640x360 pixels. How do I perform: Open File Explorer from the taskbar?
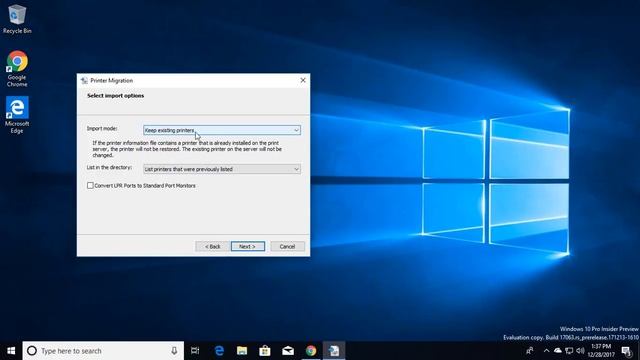coord(242,351)
